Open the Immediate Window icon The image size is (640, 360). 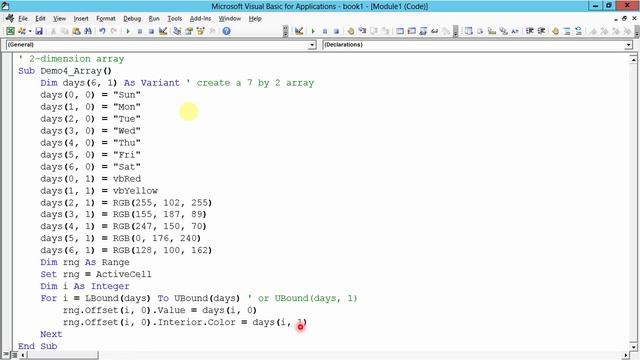[411, 31]
